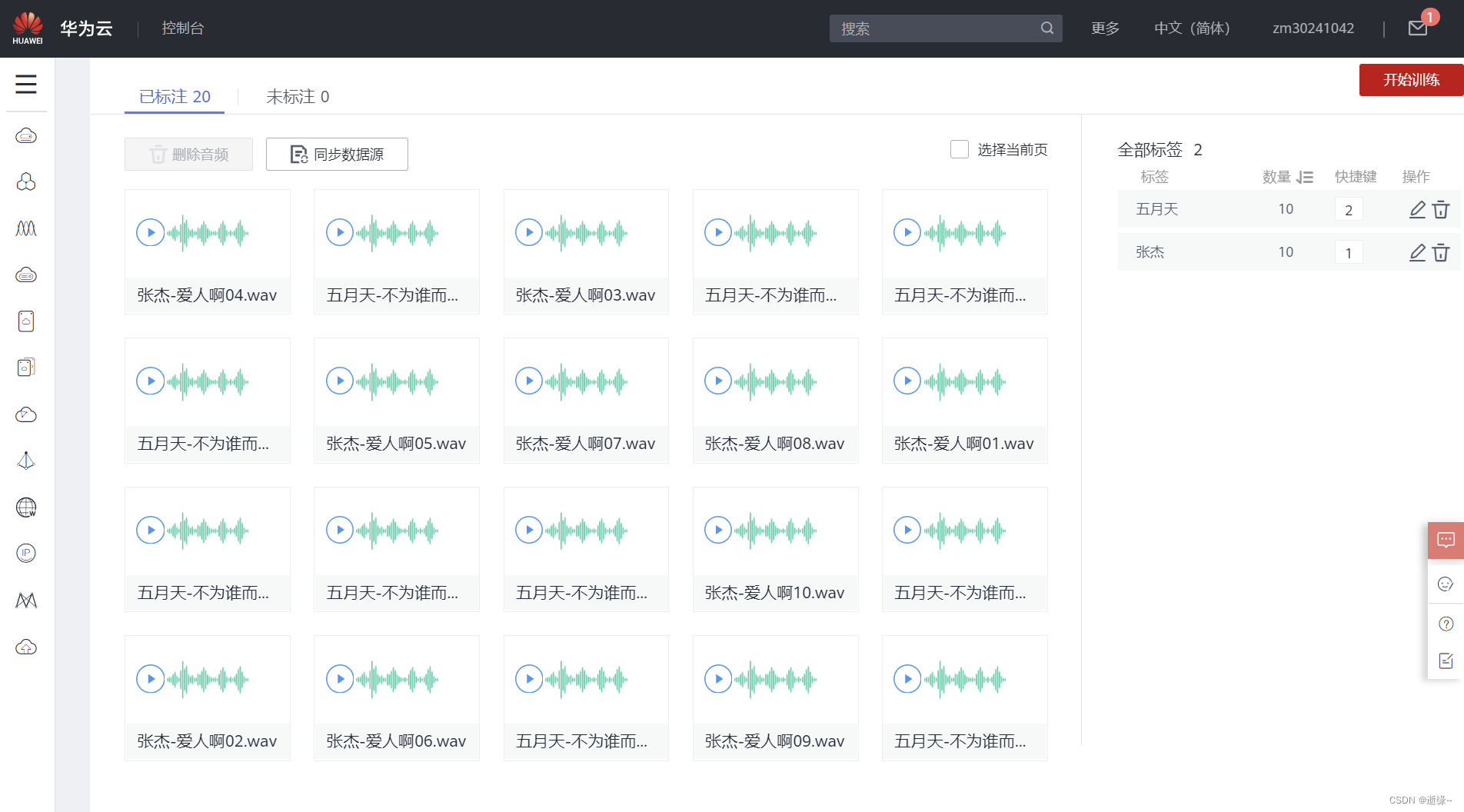The width and height of the screenshot is (1464, 812).
Task: Click the smiley satisfaction icon
Action: (1446, 584)
